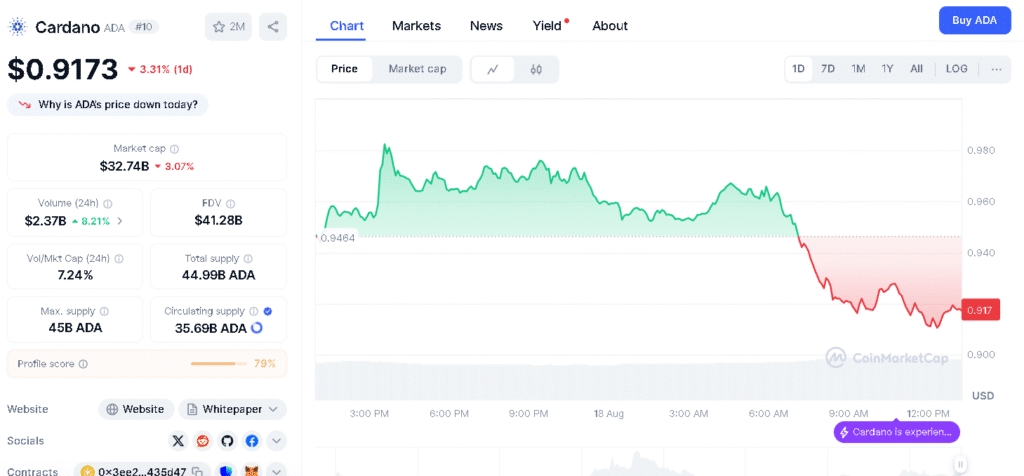Click the 0.917 current price label
1024x476 pixels.
(x=981, y=310)
